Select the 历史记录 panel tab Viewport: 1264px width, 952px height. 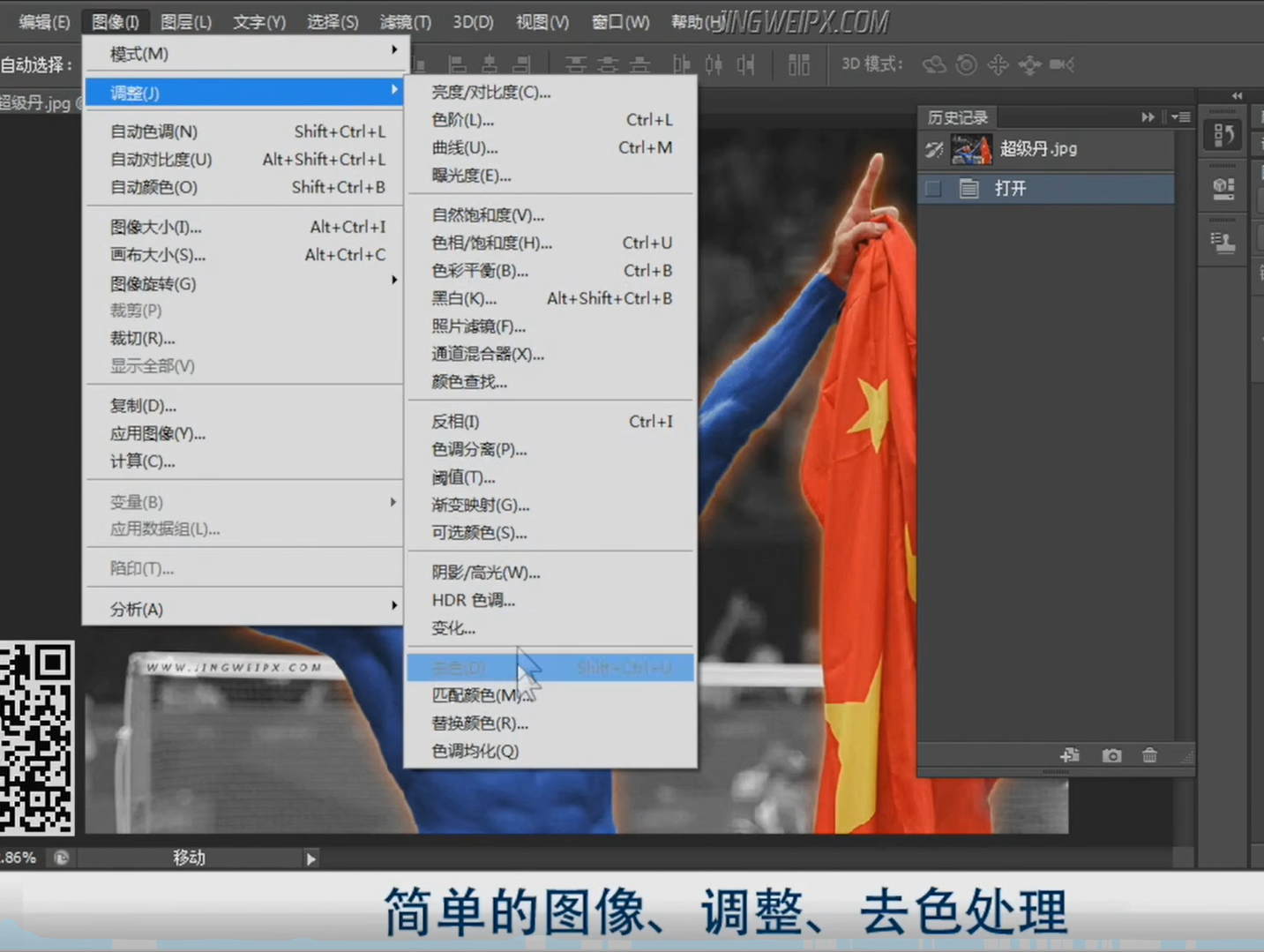coord(957,117)
